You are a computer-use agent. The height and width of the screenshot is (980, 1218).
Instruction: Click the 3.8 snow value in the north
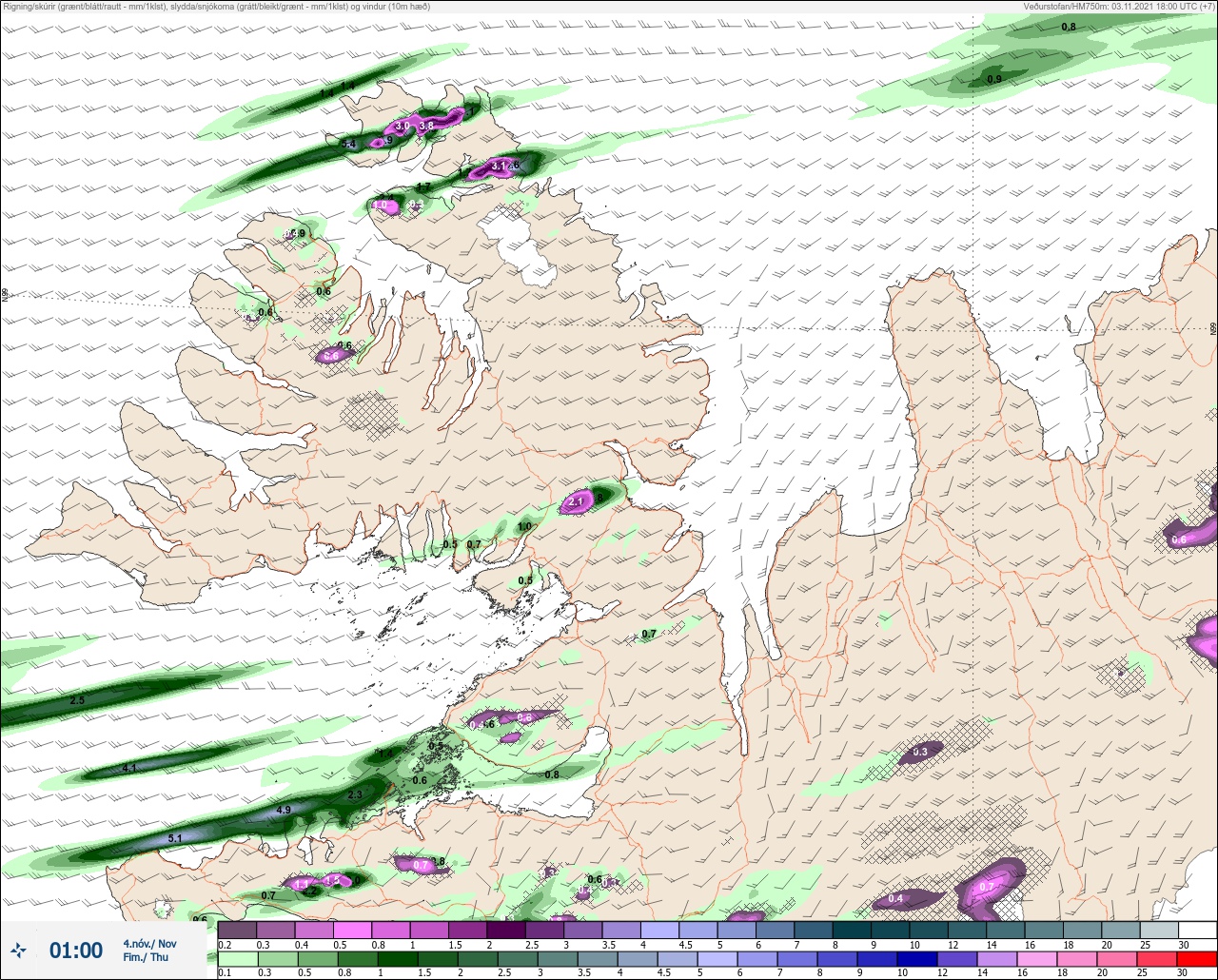[426, 126]
